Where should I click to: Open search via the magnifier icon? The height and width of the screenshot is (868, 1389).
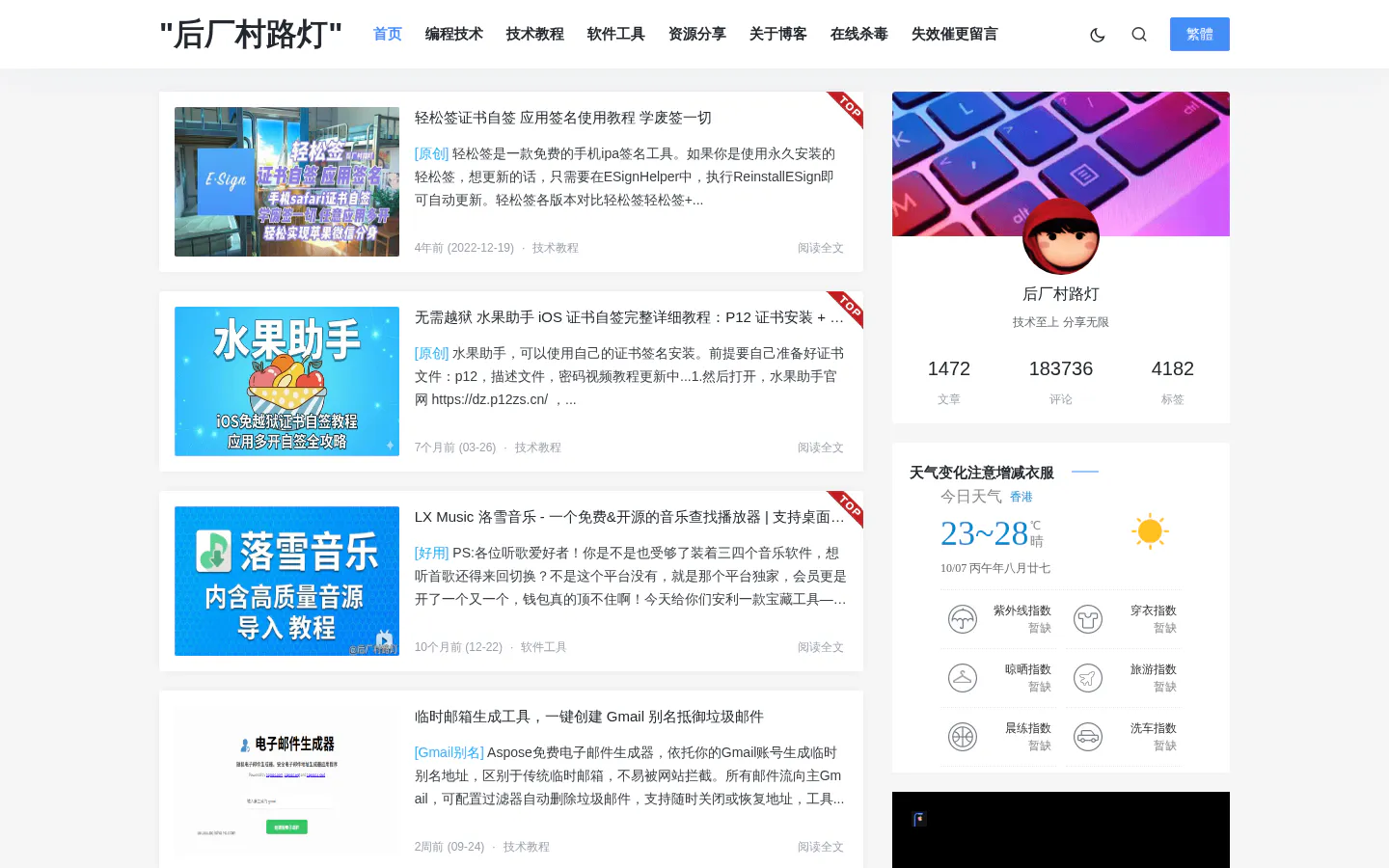click(x=1139, y=35)
